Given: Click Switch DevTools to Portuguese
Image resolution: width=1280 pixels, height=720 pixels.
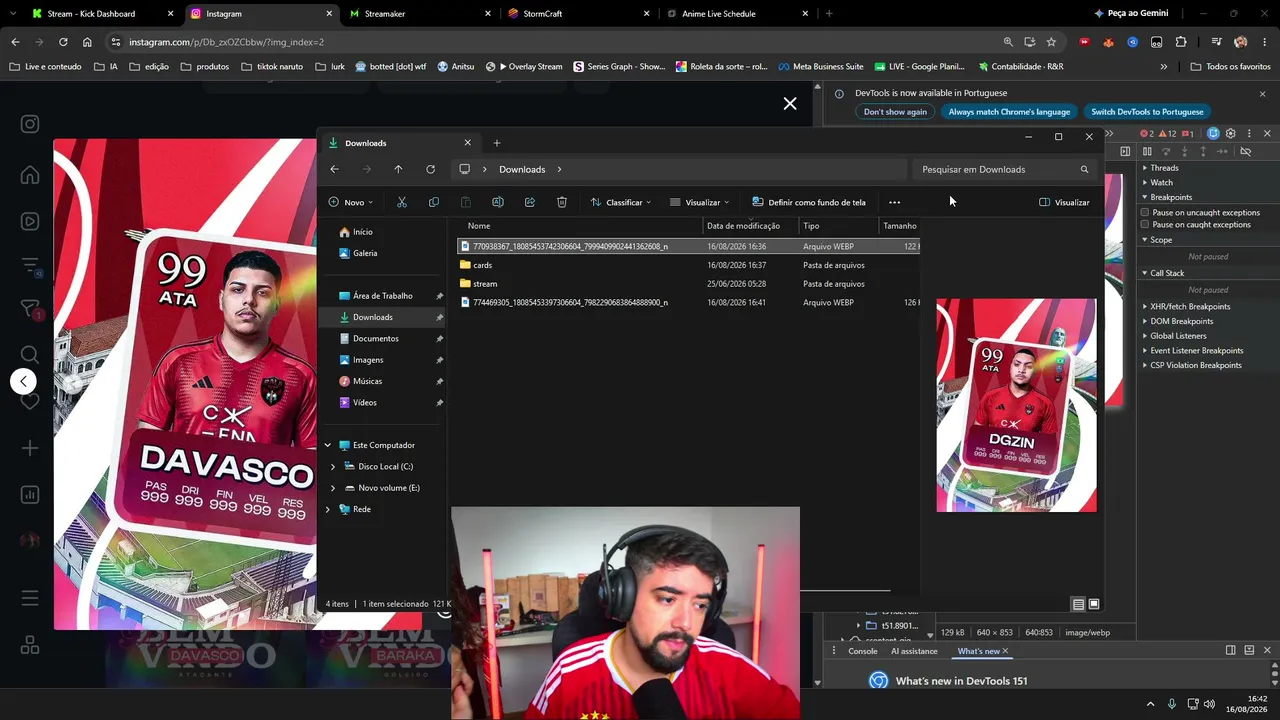Looking at the screenshot, I should point(1147,112).
